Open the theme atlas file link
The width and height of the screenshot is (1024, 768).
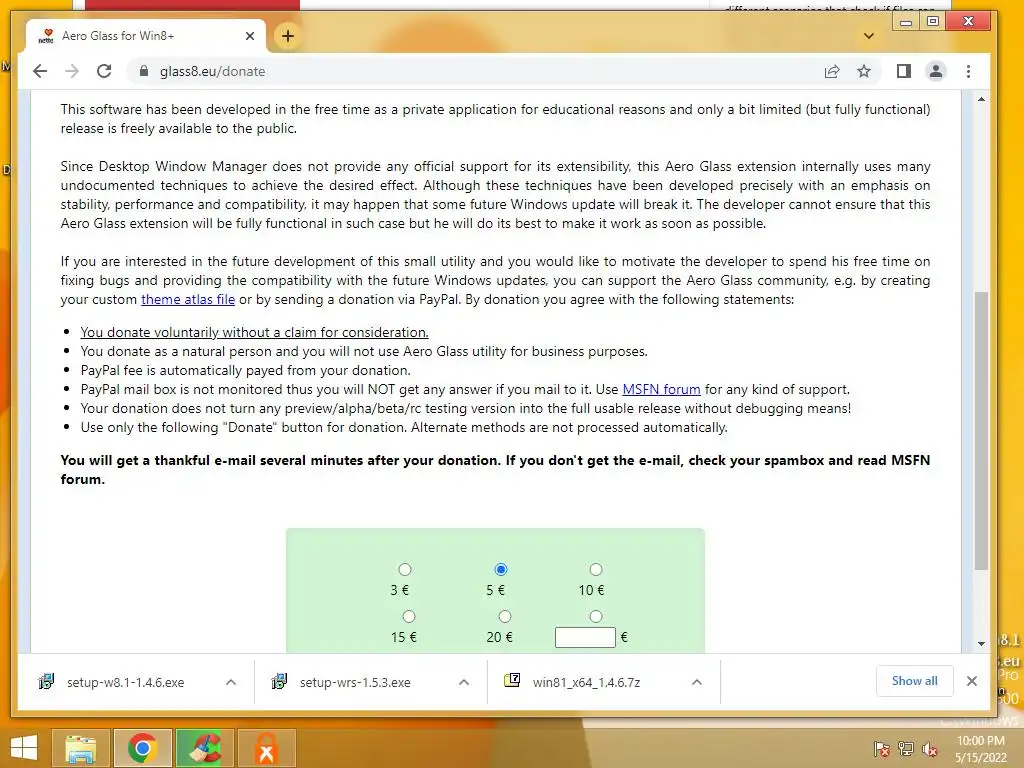pos(188,300)
